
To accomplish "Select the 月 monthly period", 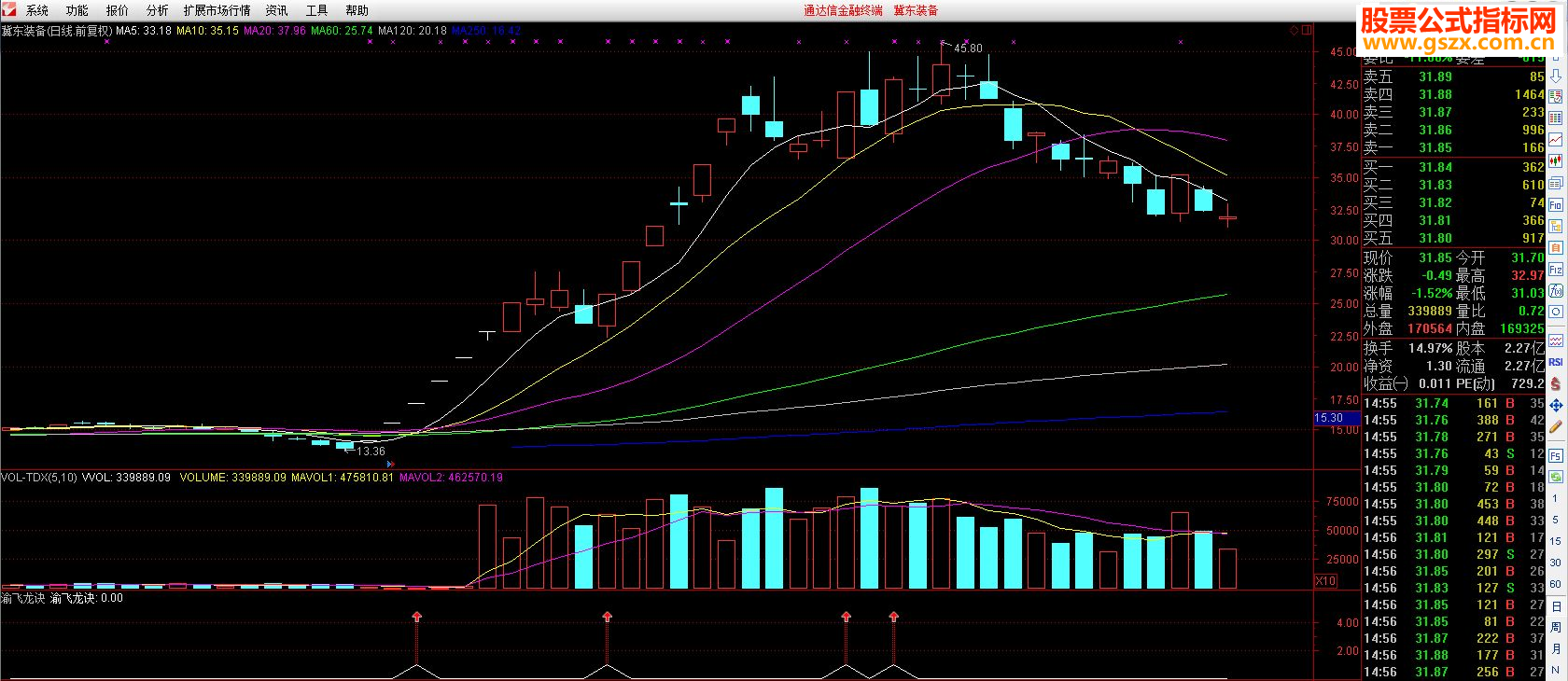I will (1556, 648).
